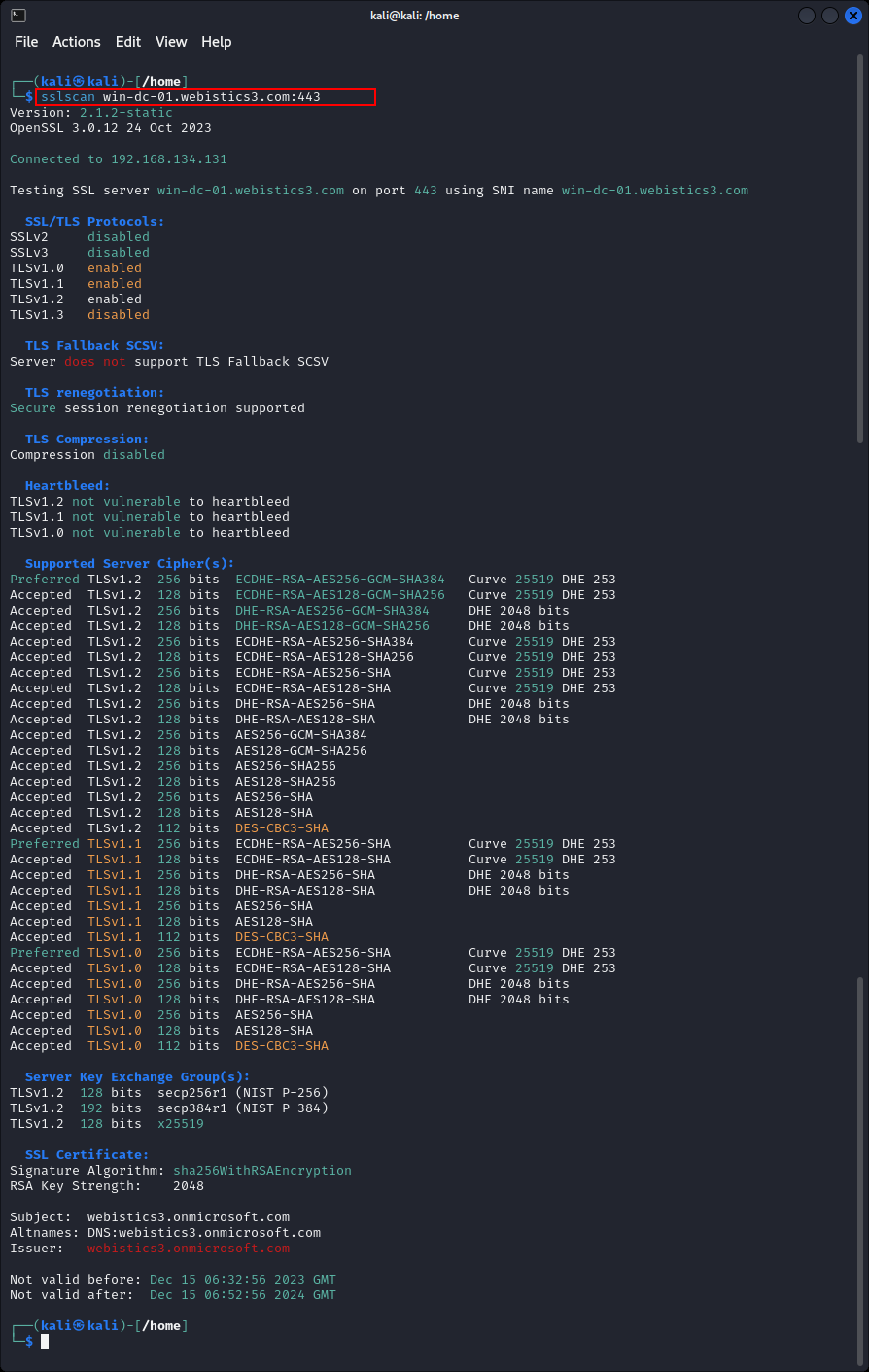
Task: Open the Actions menu
Action: point(77,42)
